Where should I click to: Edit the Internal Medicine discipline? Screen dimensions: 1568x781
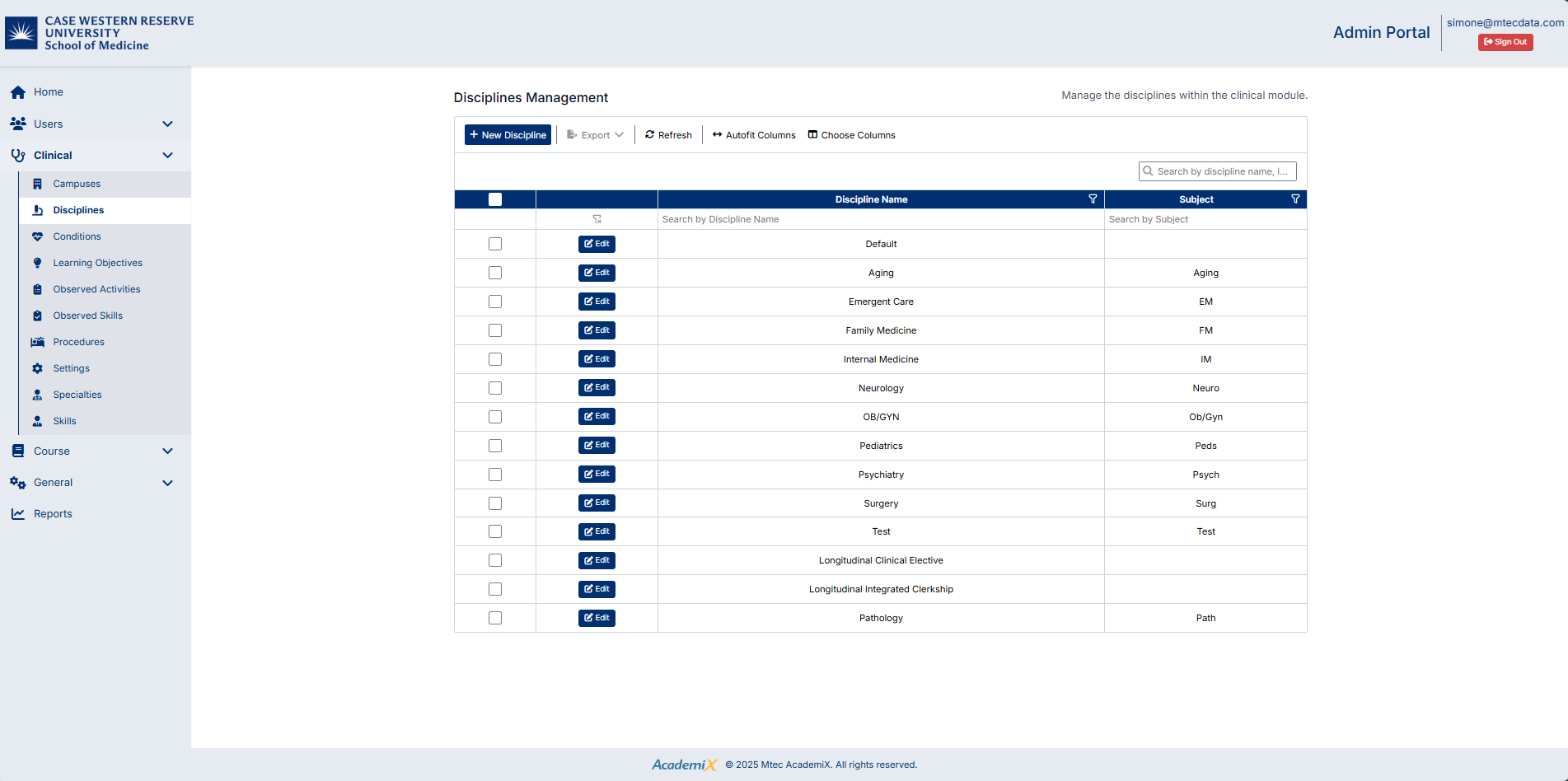click(597, 359)
